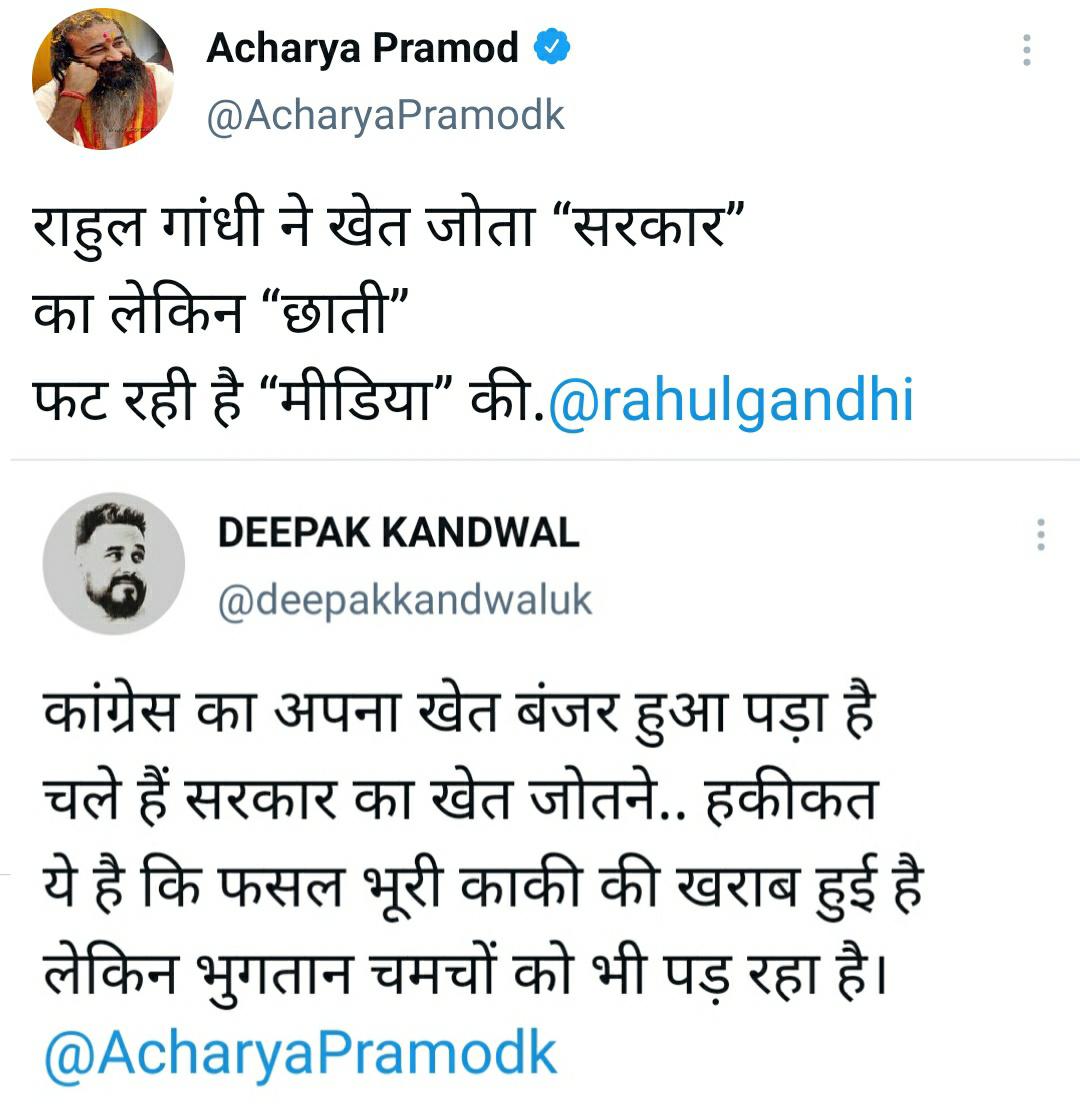
Task: Open the @deepakkandwaluk handle
Action: coord(405,600)
